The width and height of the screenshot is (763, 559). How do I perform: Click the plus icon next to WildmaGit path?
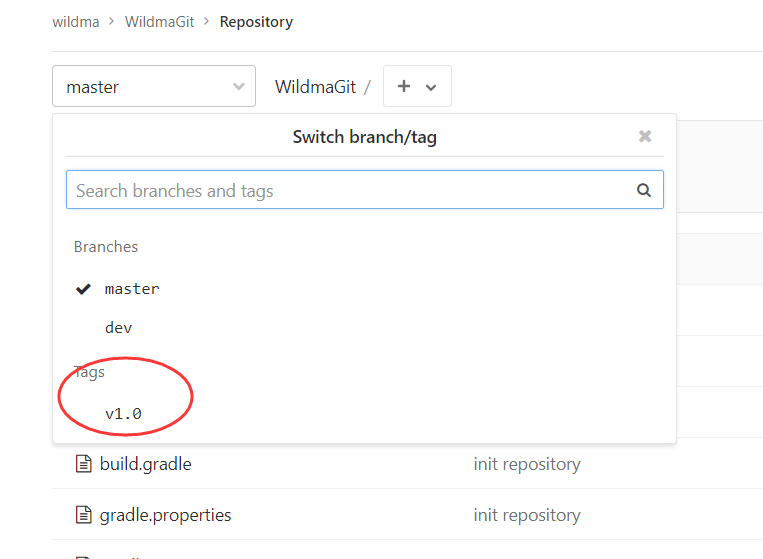[x=404, y=86]
